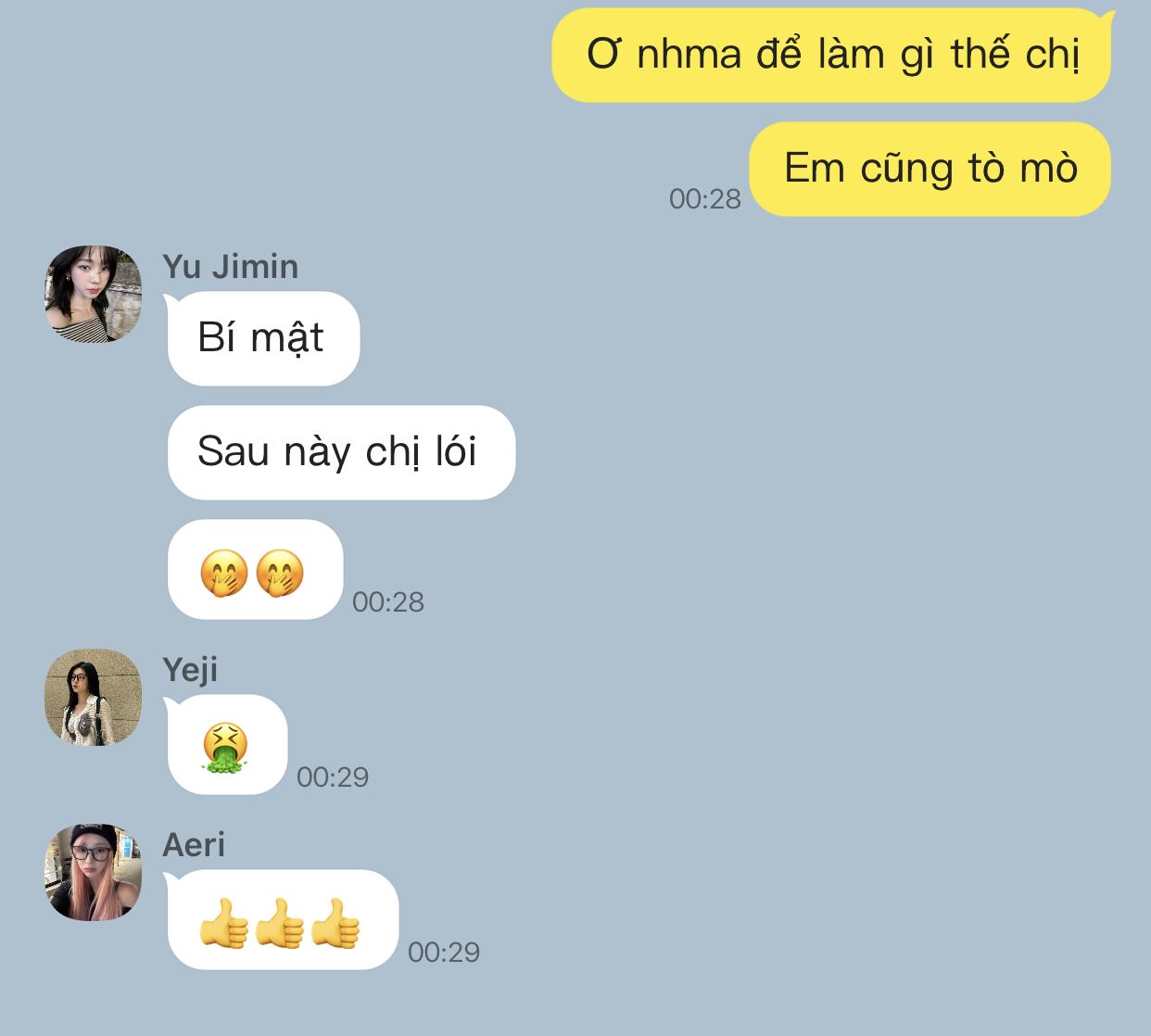Click the Yeji sender name
The height and width of the screenshot is (1036, 1151).
click(190, 670)
